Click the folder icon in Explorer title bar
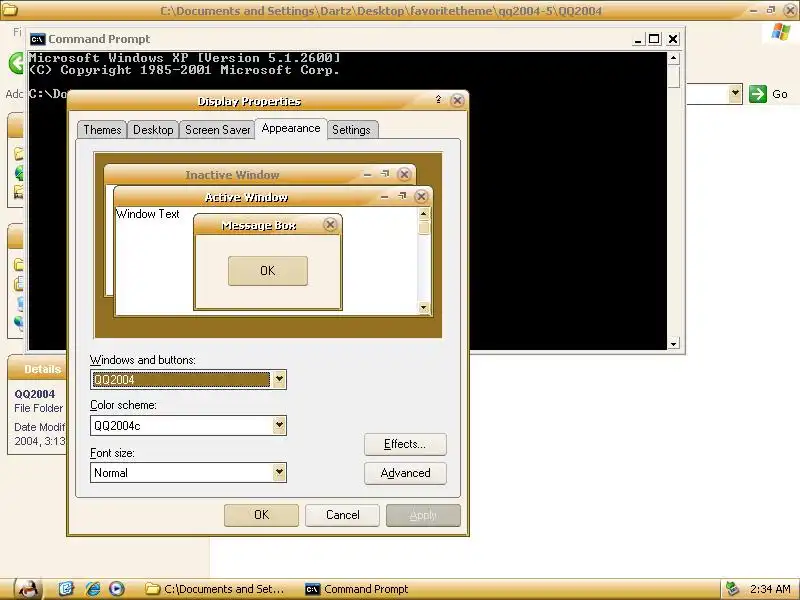Screen dimensions: 800x600 pos(9,10)
